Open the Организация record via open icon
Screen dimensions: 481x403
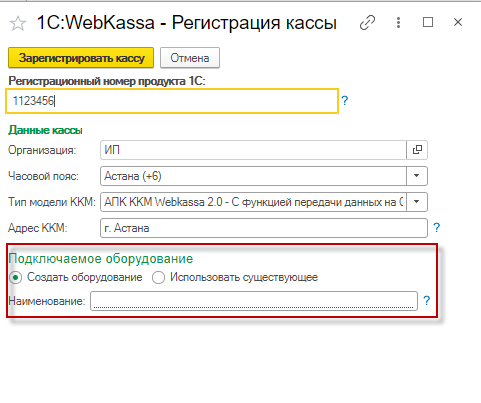click(x=417, y=150)
